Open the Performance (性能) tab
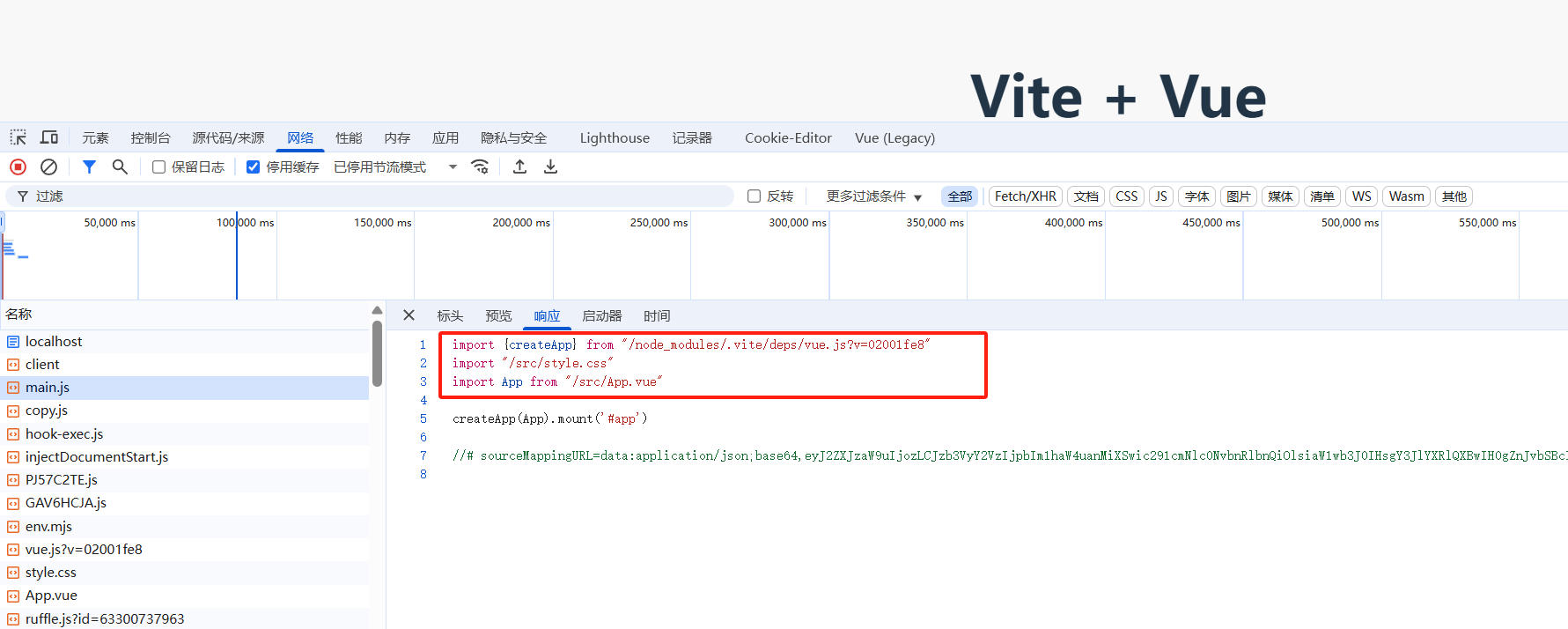This screenshot has height=629, width=1568. [349, 137]
